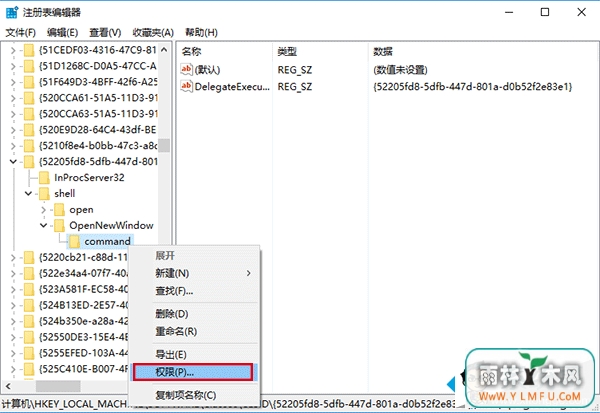Open the 查看(V) menu

(x=105, y=33)
